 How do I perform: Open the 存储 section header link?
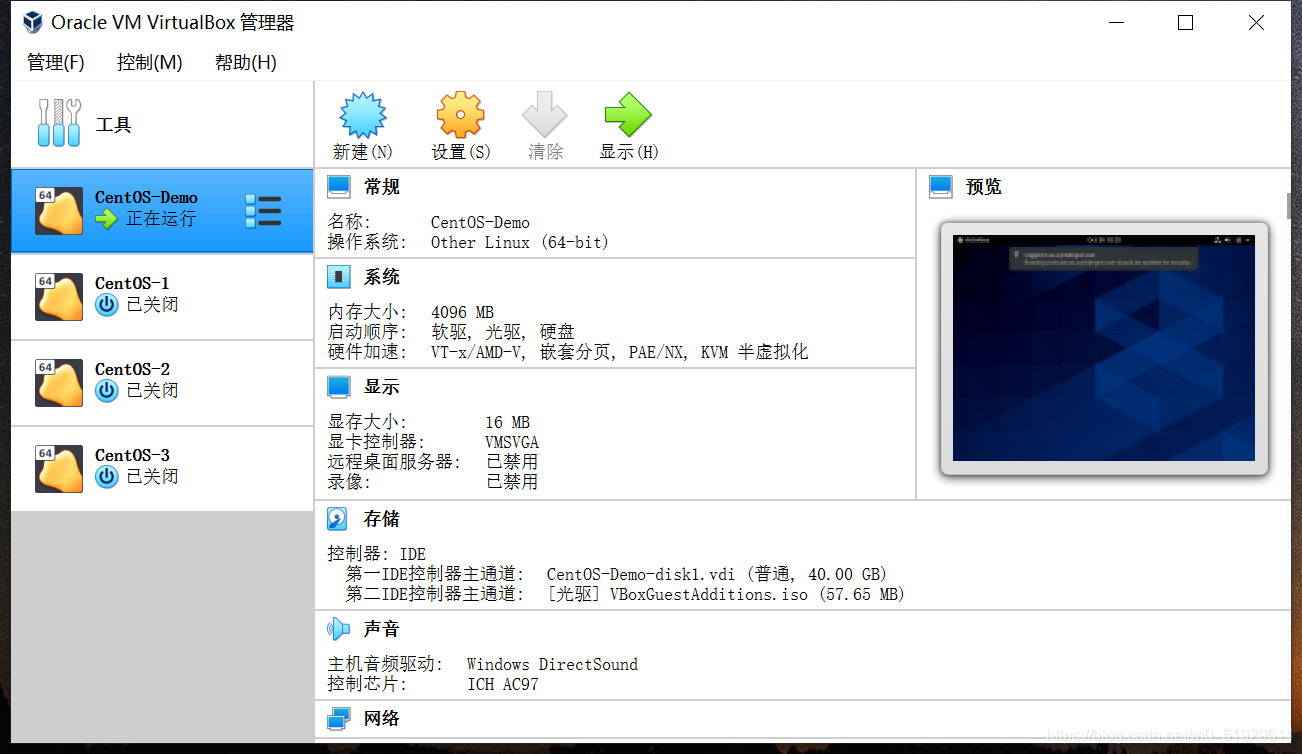click(382, 519)
